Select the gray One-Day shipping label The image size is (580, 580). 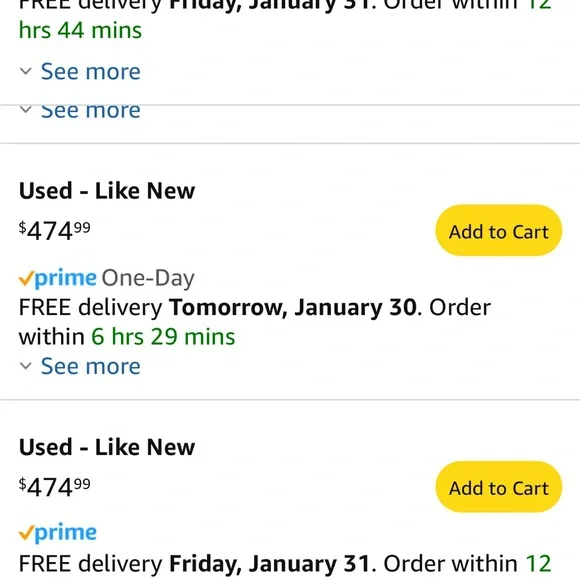click(x=148, y=278)
